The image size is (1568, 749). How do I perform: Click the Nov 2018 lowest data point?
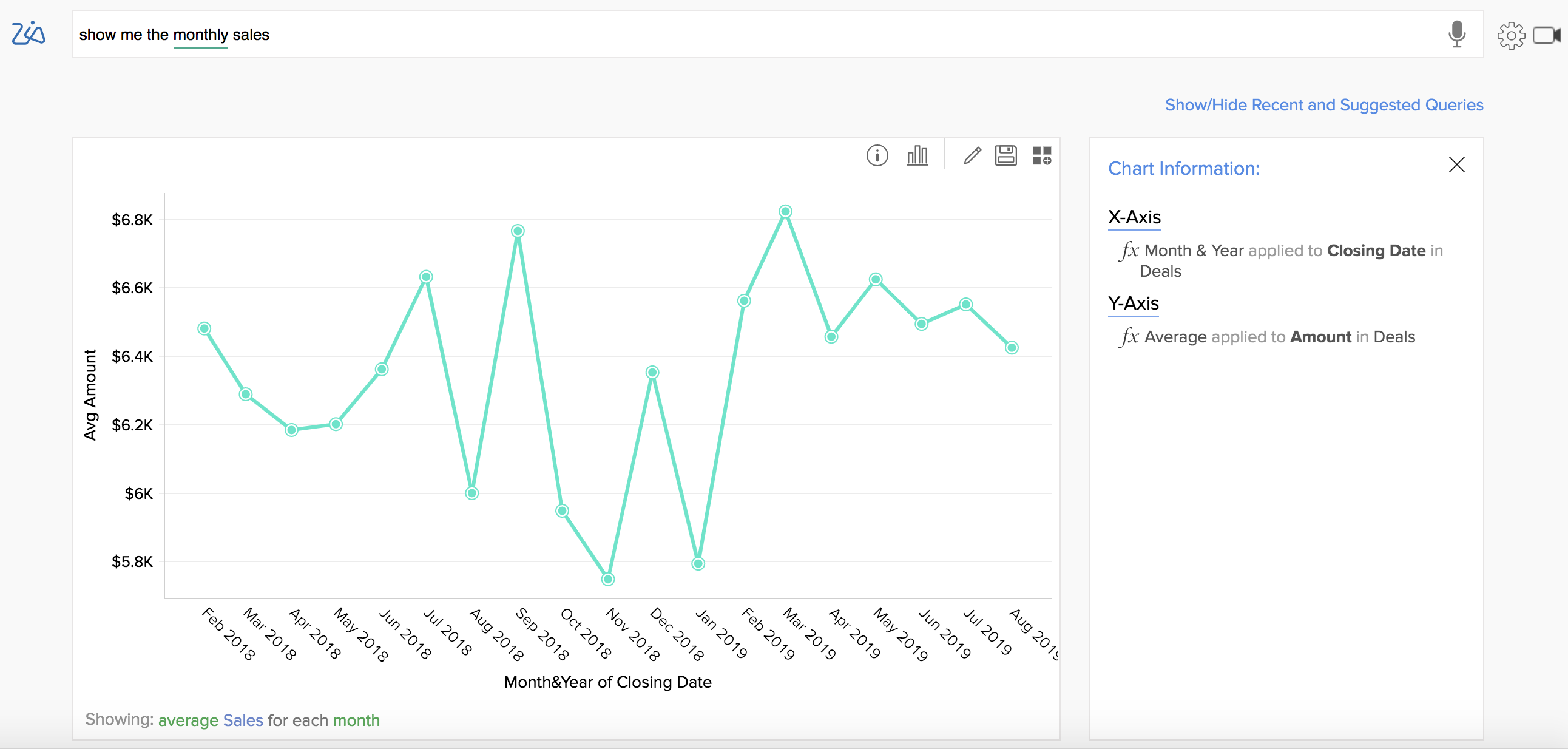tap(607, 579)
